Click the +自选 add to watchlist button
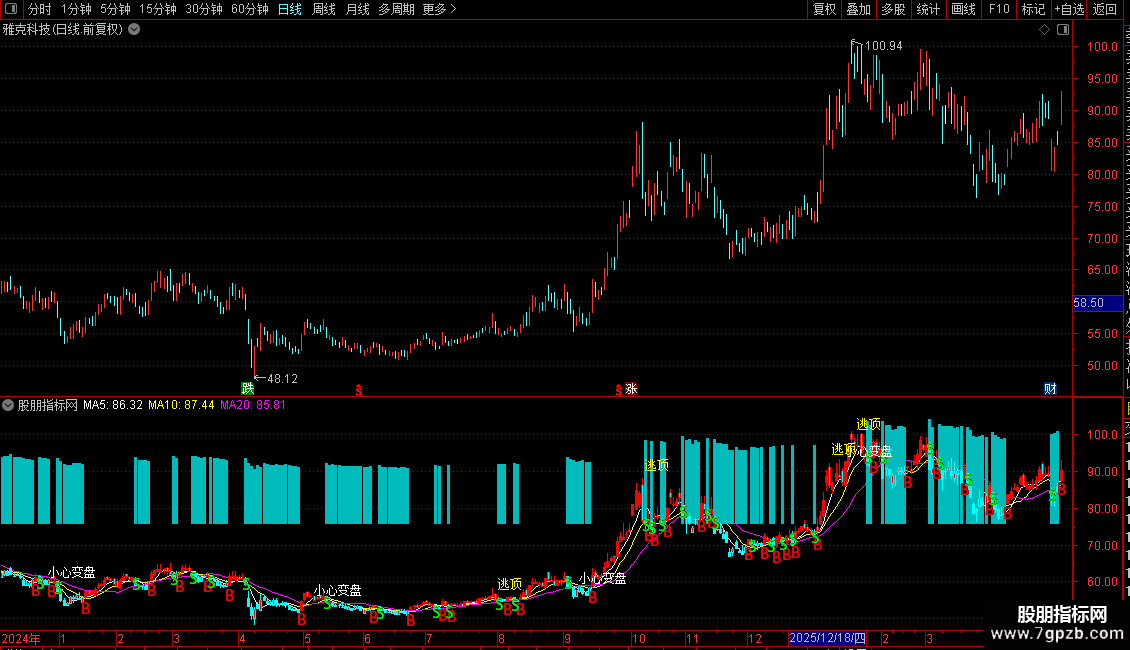Viewport: 1130px width, 650px height. [1069, 9]
